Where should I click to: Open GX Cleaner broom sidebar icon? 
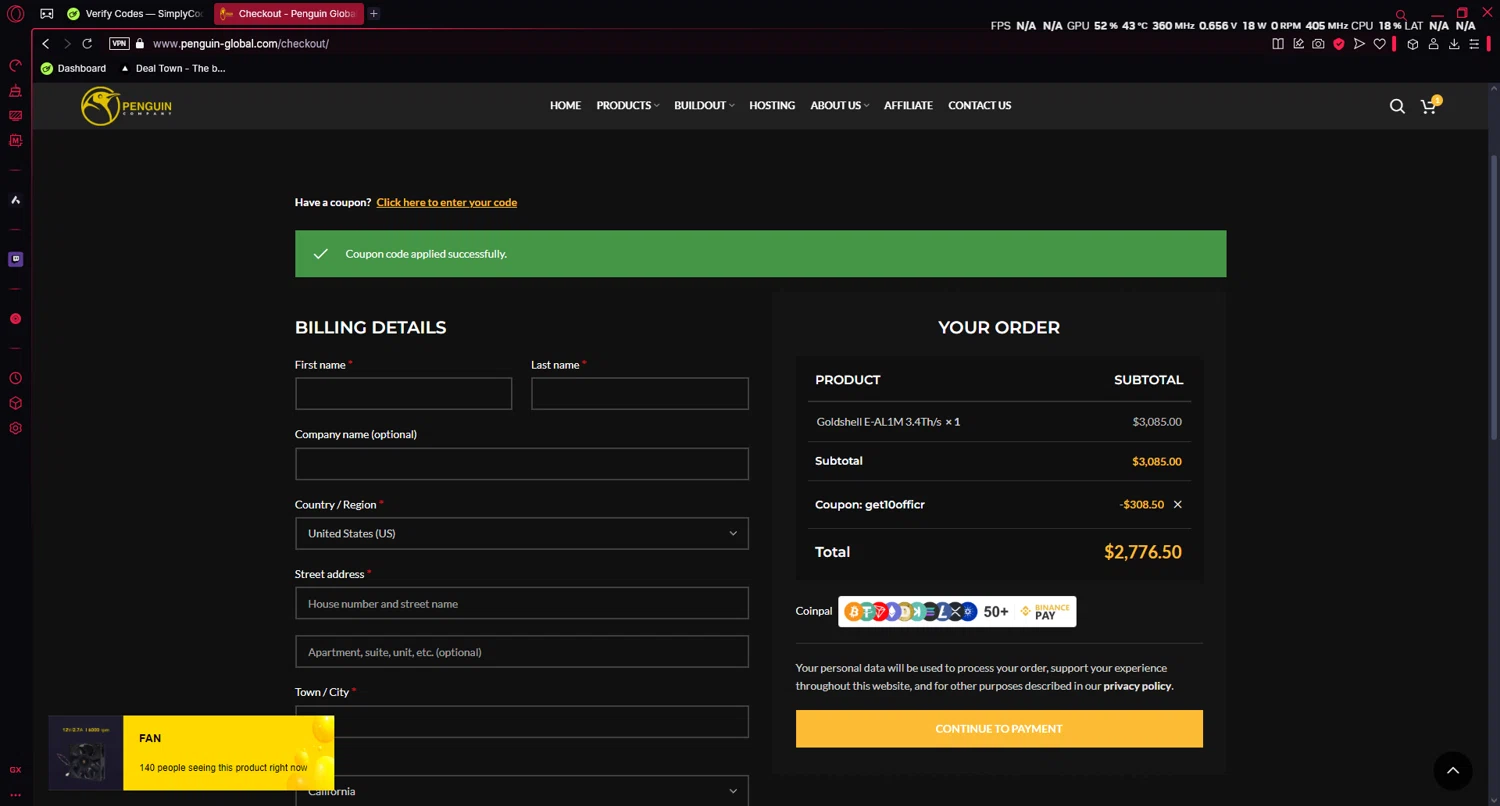tap(15, 91)
